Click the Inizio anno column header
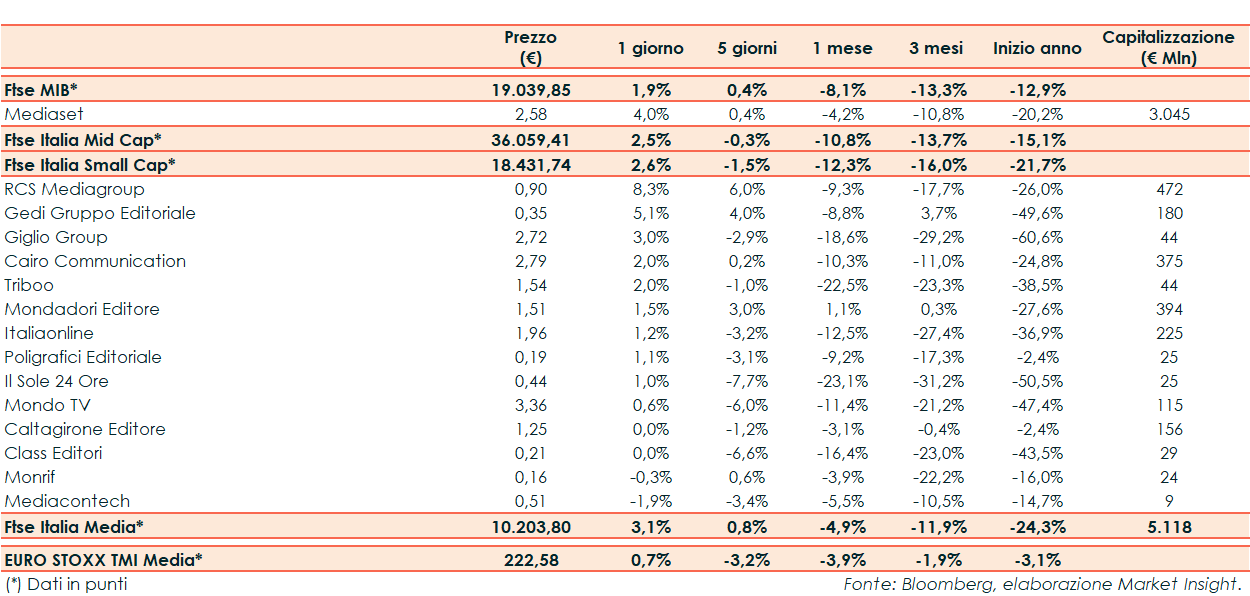Viewport: 1250px width, 596px height. point(1037,48)
